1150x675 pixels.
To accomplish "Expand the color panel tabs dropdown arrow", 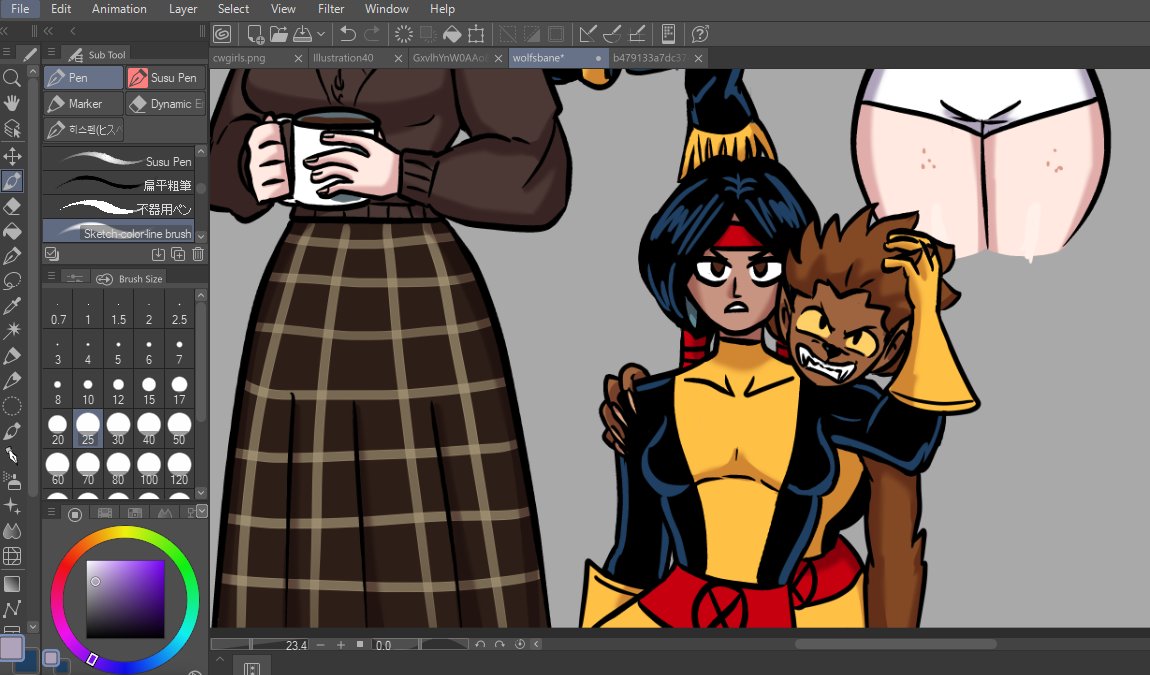I will (x=202, y=511).
